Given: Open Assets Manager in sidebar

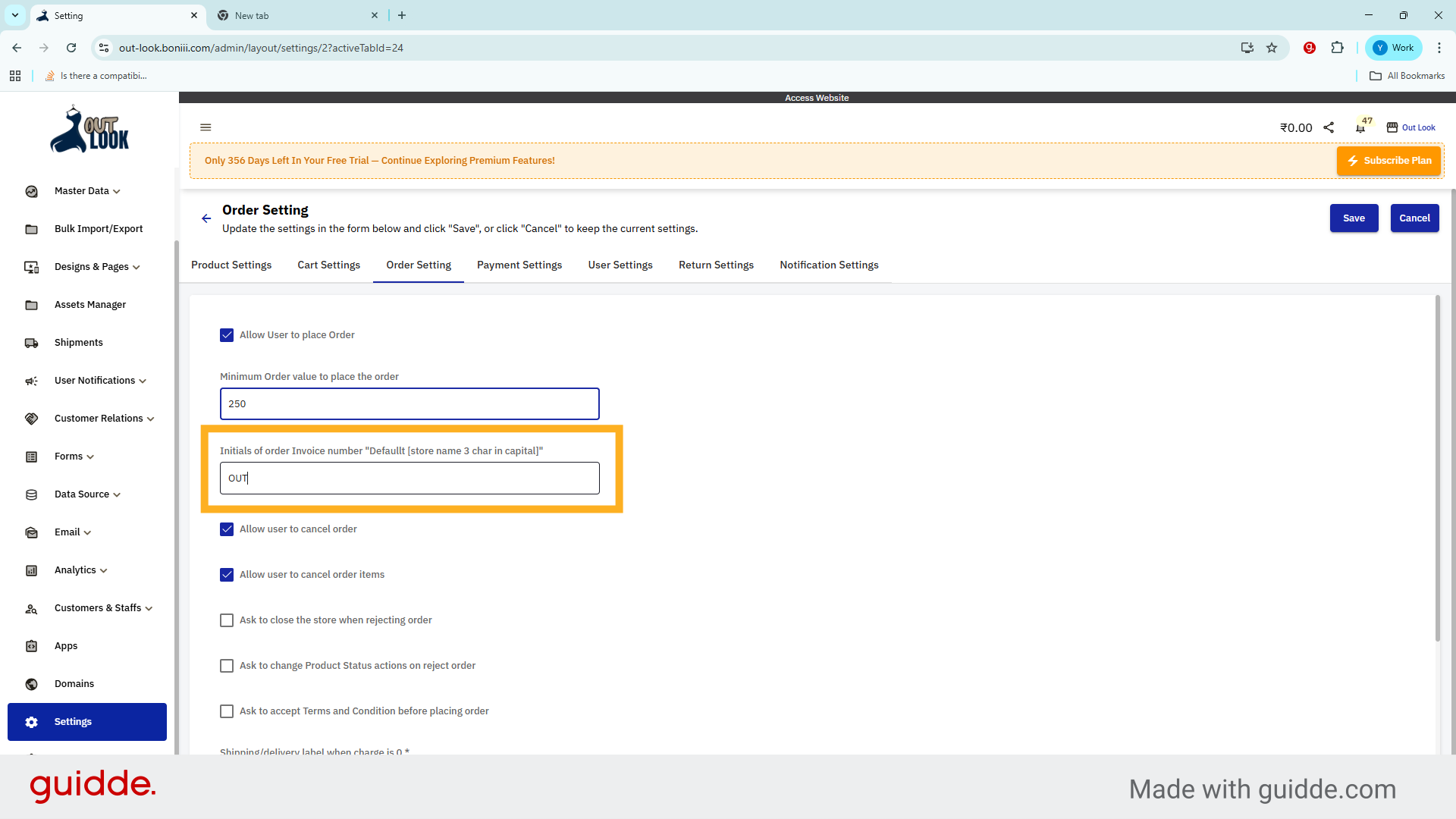Looking at the screenshot, I should click(x=89, y=305).
